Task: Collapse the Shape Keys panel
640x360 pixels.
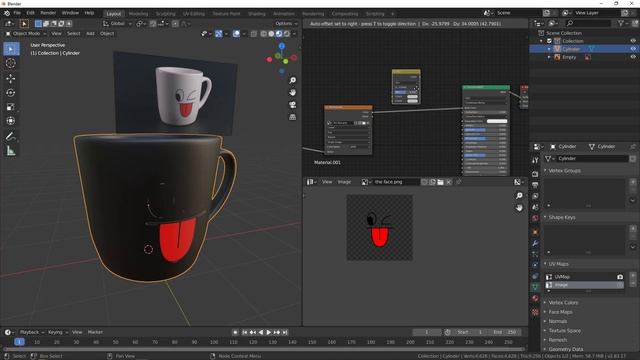Action: pyautogui.click(x=562, y=217)
